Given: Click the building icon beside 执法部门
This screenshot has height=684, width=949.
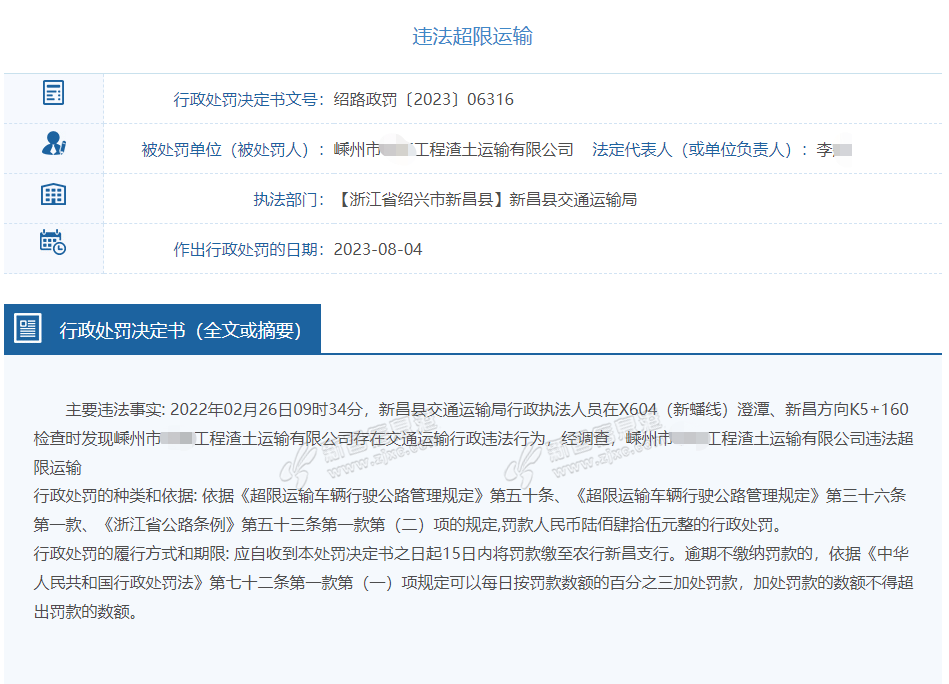Looking at the screenshot, I should pos(53,194).
